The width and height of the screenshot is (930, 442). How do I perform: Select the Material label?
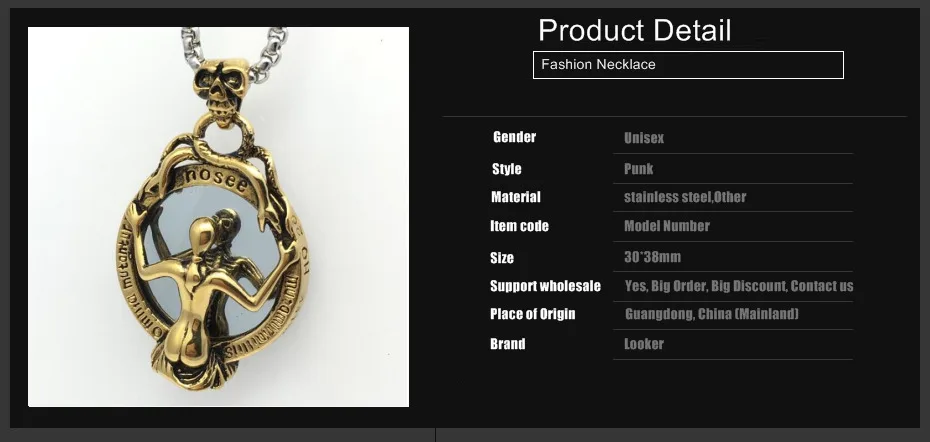coord(515,197)
